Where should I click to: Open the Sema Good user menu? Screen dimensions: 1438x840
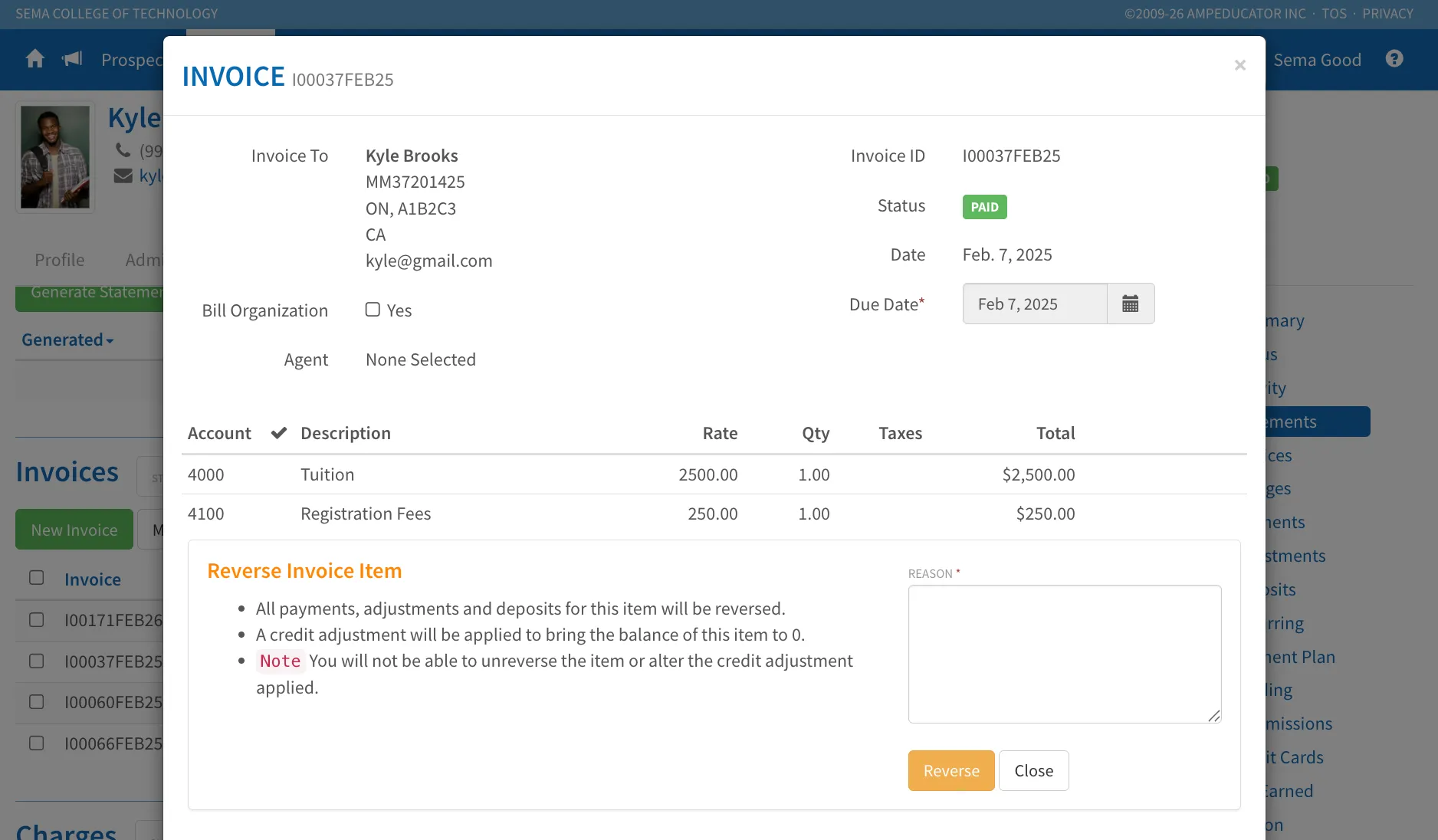point(1317,60)
